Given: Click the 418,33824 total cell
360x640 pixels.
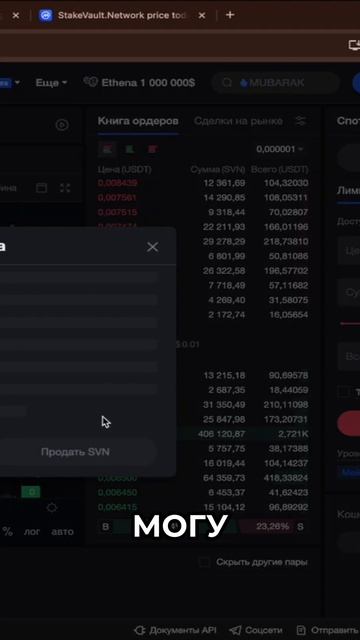Looking at the screenshot, I should pyautogui.click(x=286, y=478).
